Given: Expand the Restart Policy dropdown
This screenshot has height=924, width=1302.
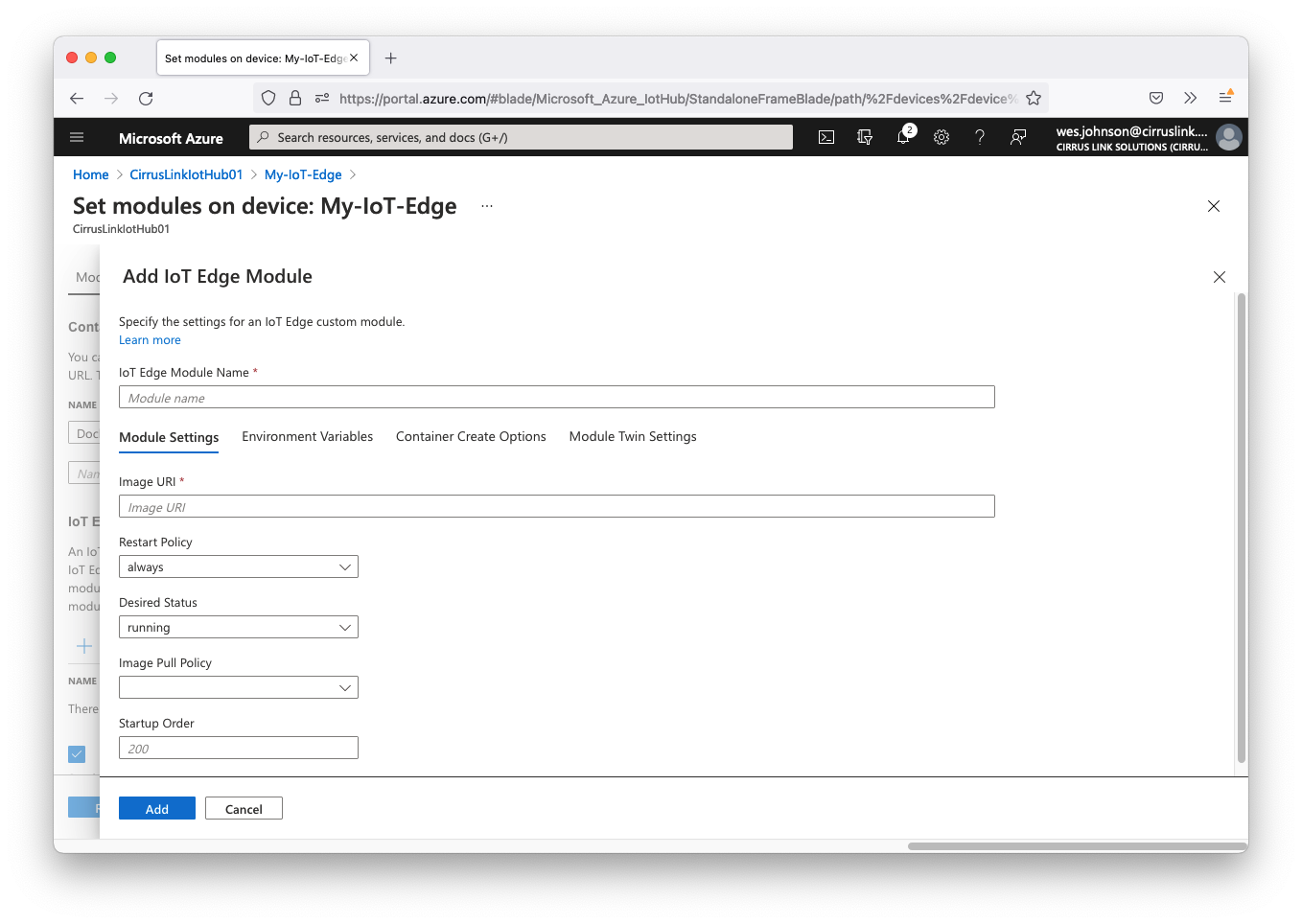Looking at the screenshot, I should coord(239,566).
